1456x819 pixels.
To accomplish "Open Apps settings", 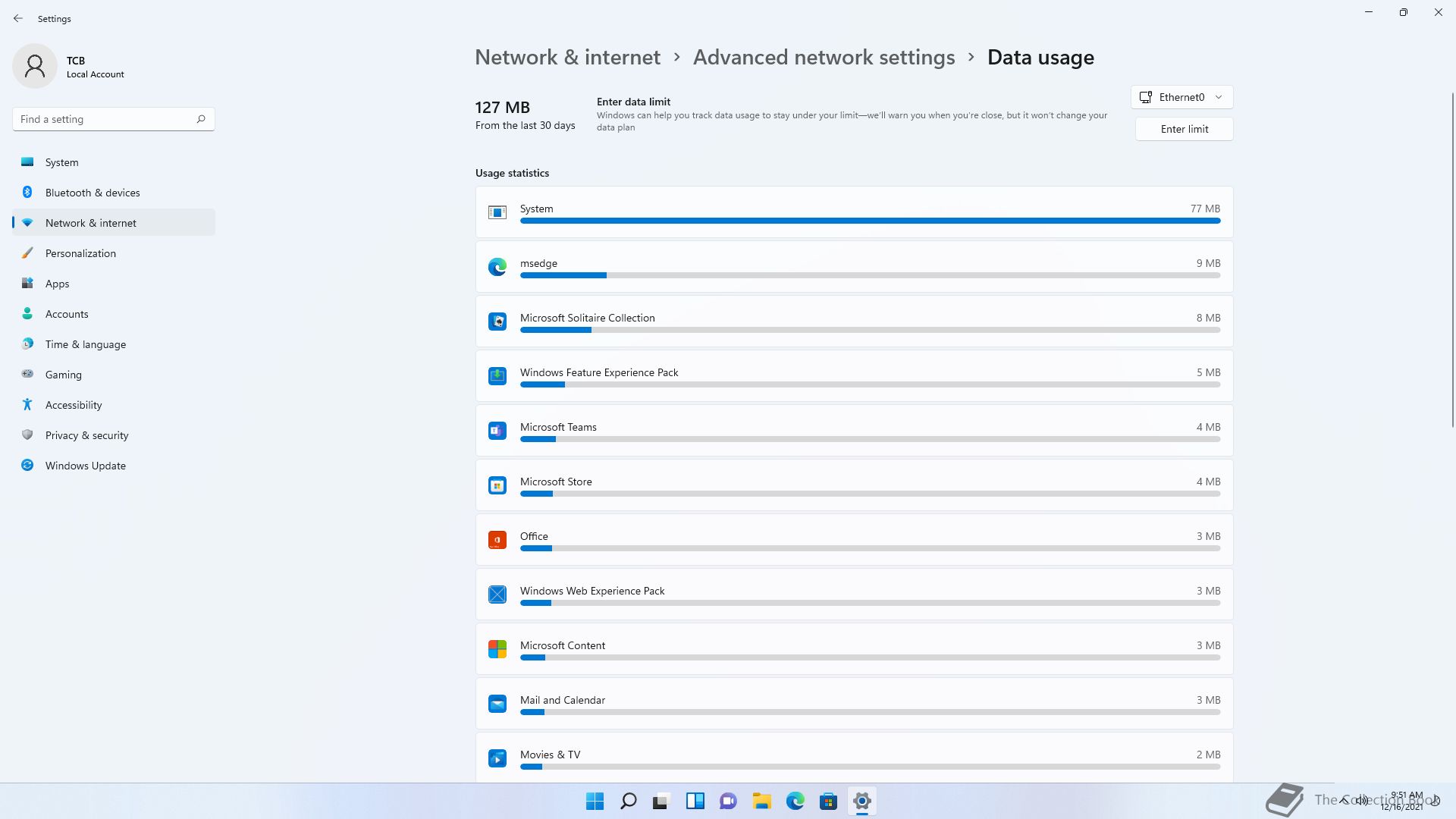I will click(114, 283).
